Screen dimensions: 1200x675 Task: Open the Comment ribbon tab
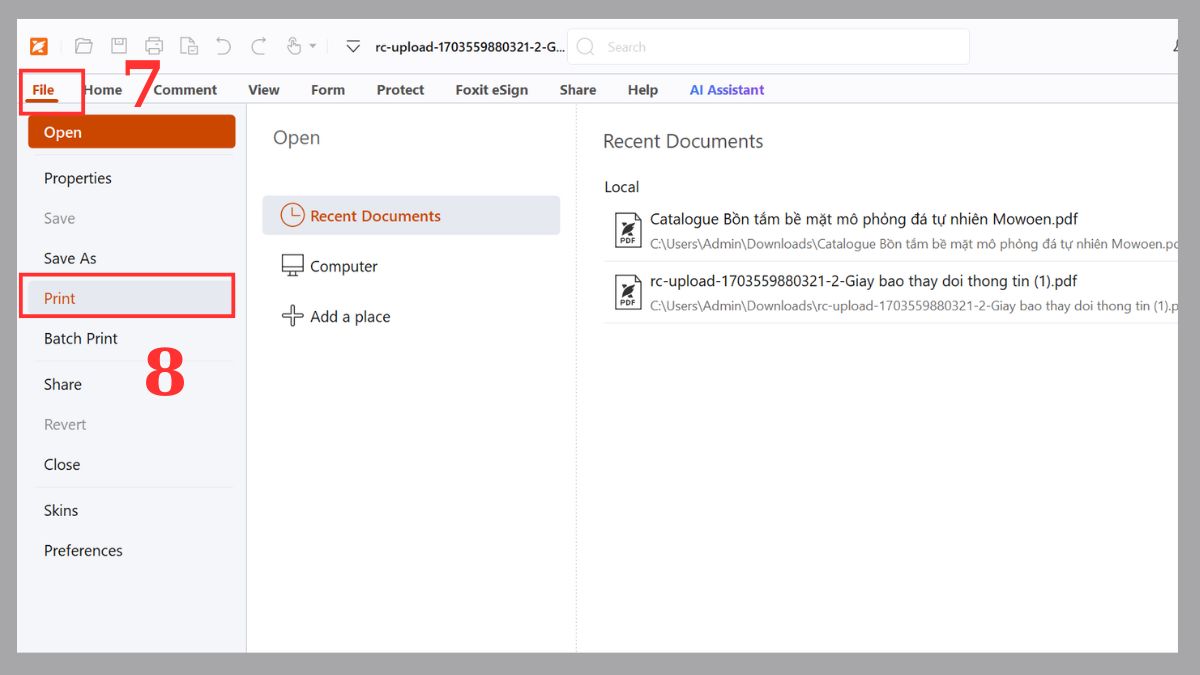(x=185, y=90)
